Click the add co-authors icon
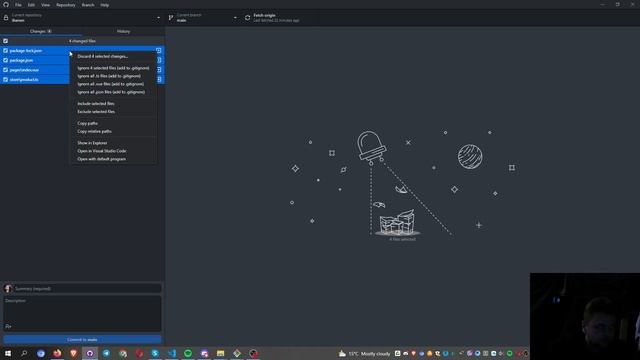The height and width of the screenshot is (360, 640). coord(8,326)
